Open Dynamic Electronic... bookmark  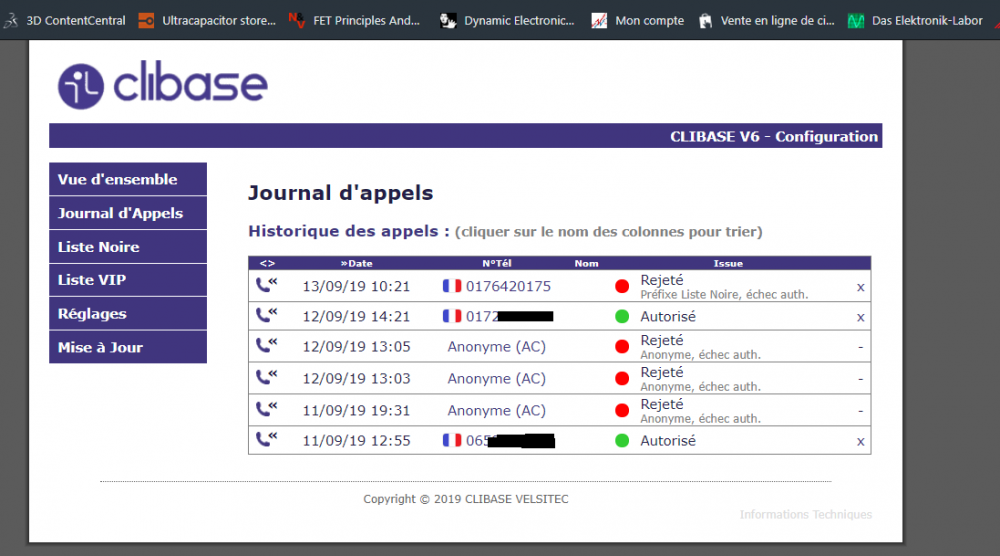point(507,20)
